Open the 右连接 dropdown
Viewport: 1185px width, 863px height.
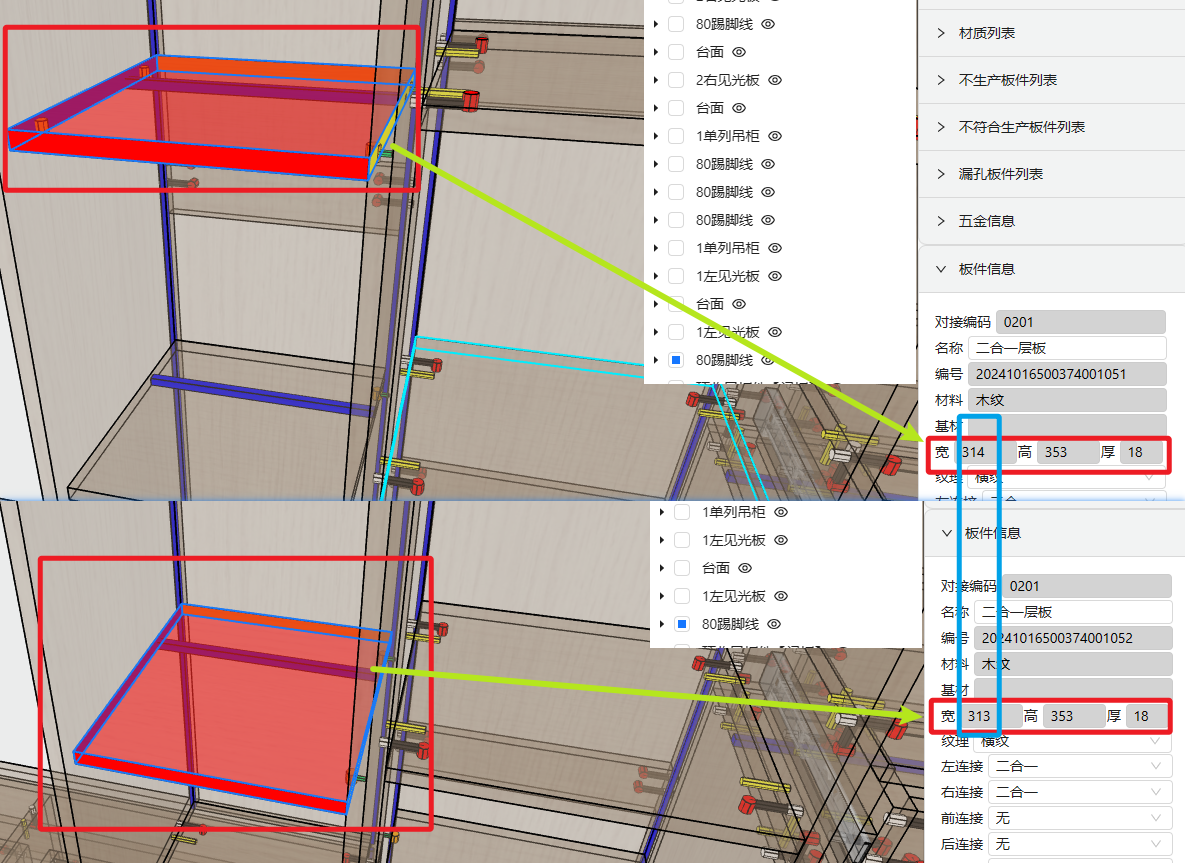click(x=1080, y=792)
